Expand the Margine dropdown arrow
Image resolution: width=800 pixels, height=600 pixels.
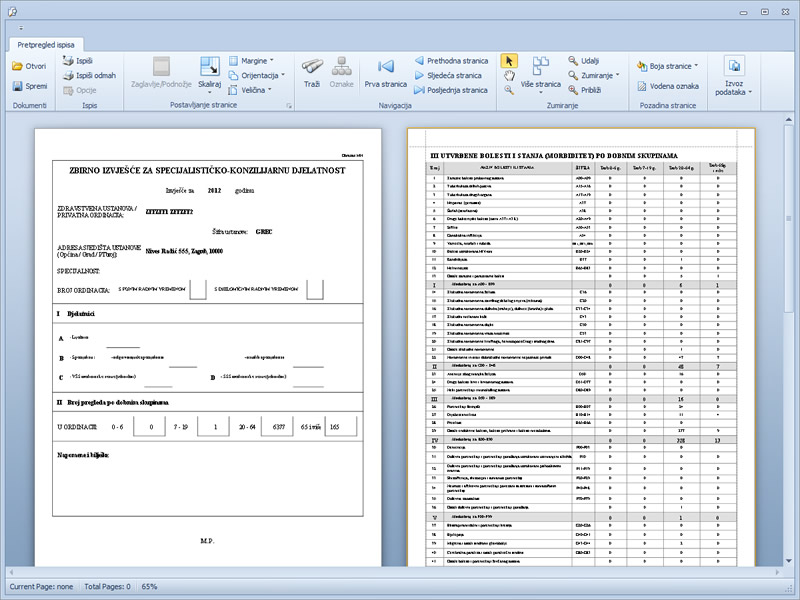click(271, 60)
